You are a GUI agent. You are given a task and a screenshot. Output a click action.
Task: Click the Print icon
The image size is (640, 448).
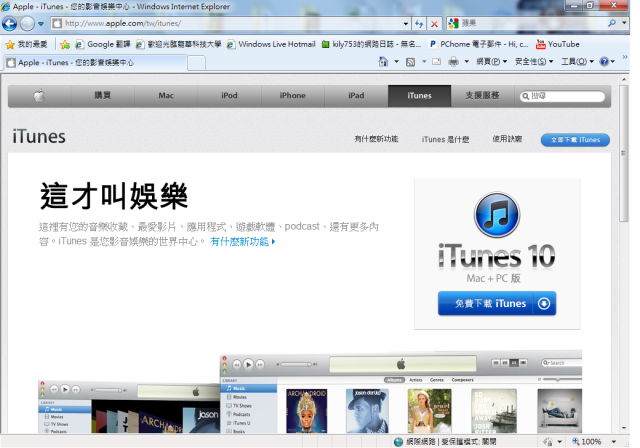pyautogui.click(x=453, y=62)
